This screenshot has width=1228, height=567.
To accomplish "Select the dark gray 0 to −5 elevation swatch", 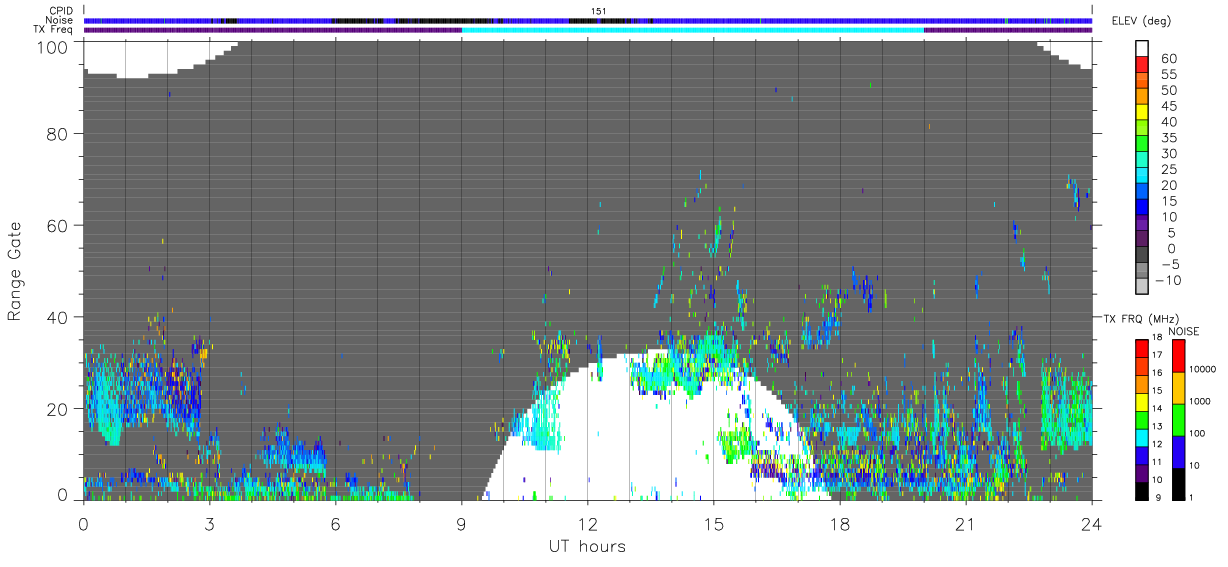I will (1142, 255).
